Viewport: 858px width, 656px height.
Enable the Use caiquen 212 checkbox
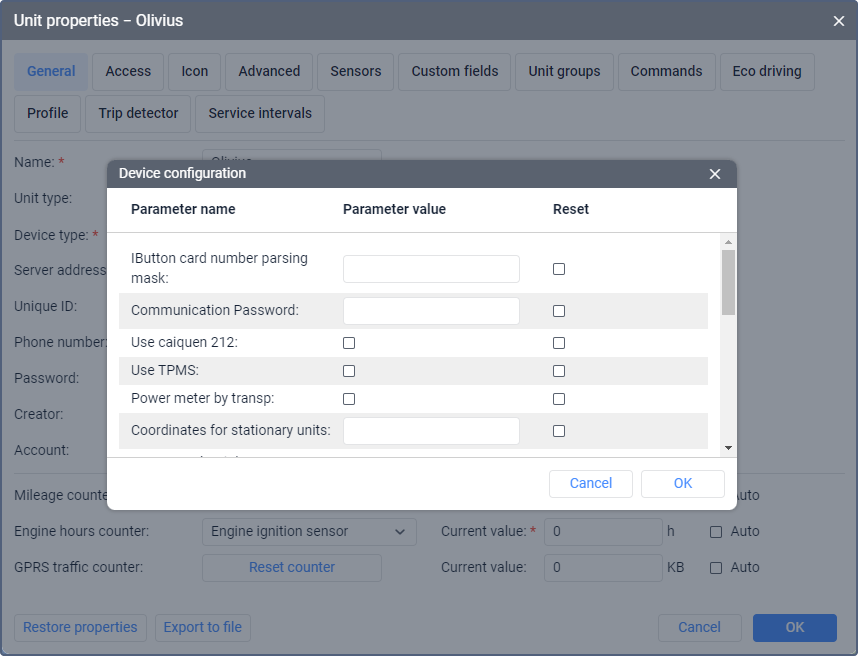click(349, 343)
